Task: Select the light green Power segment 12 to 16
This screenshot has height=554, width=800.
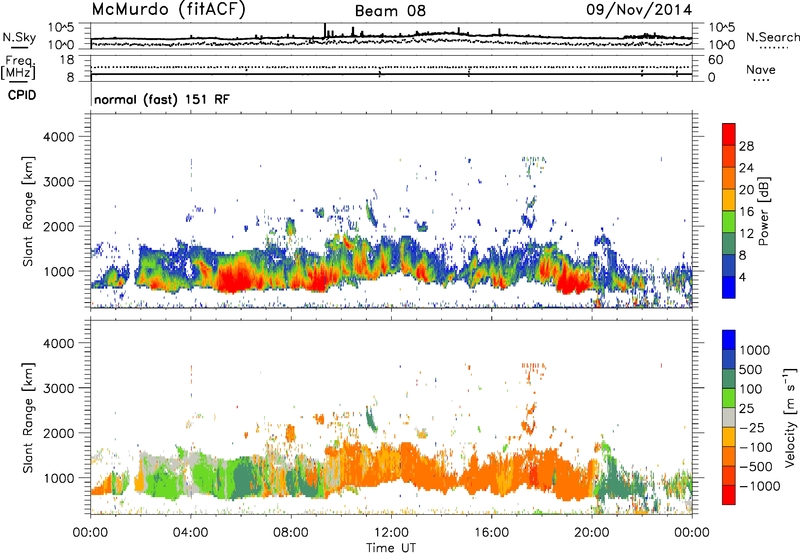Action: coord(729,222)
